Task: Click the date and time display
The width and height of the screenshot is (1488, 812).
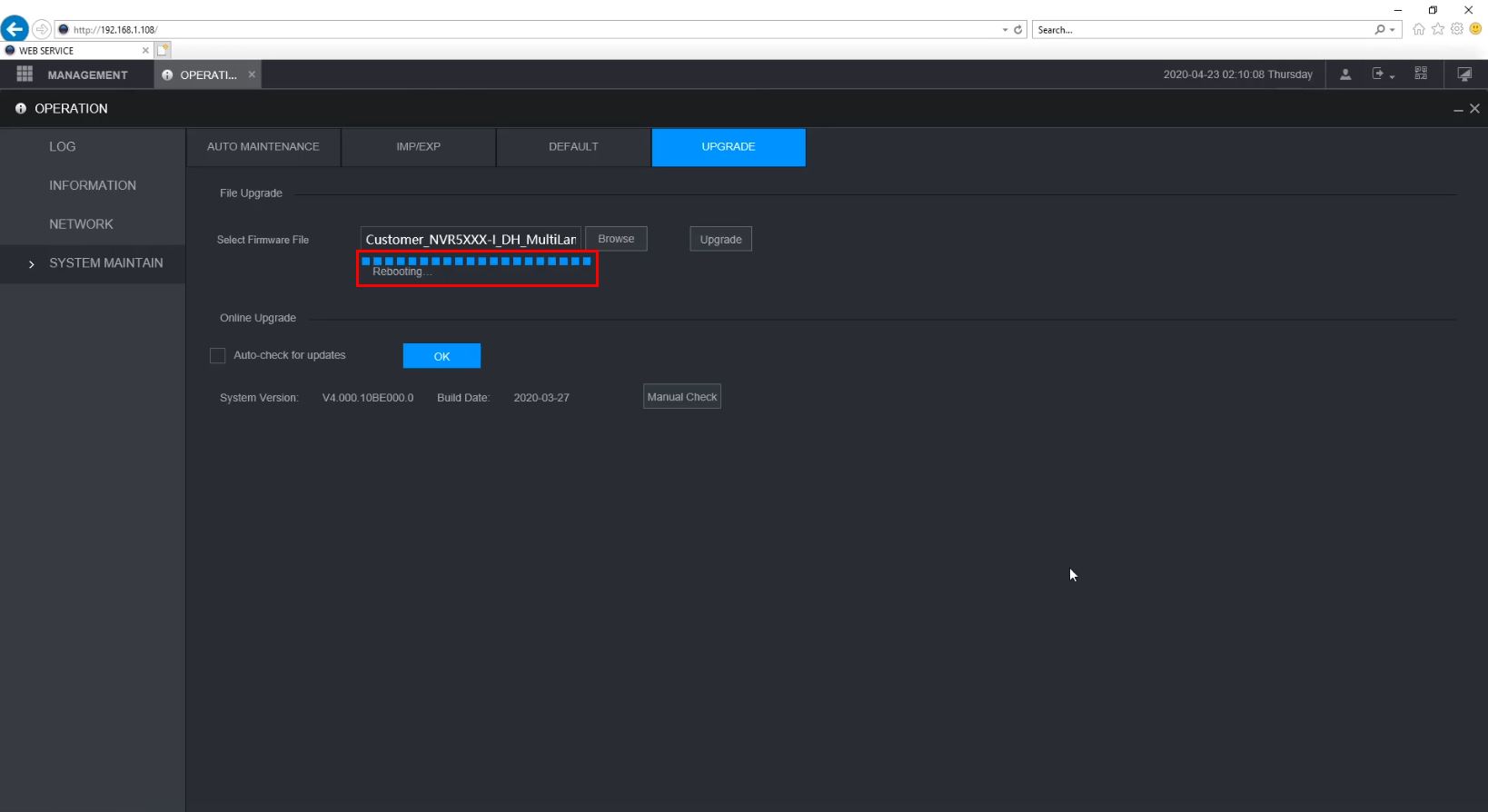Action: click(1238, 74)
